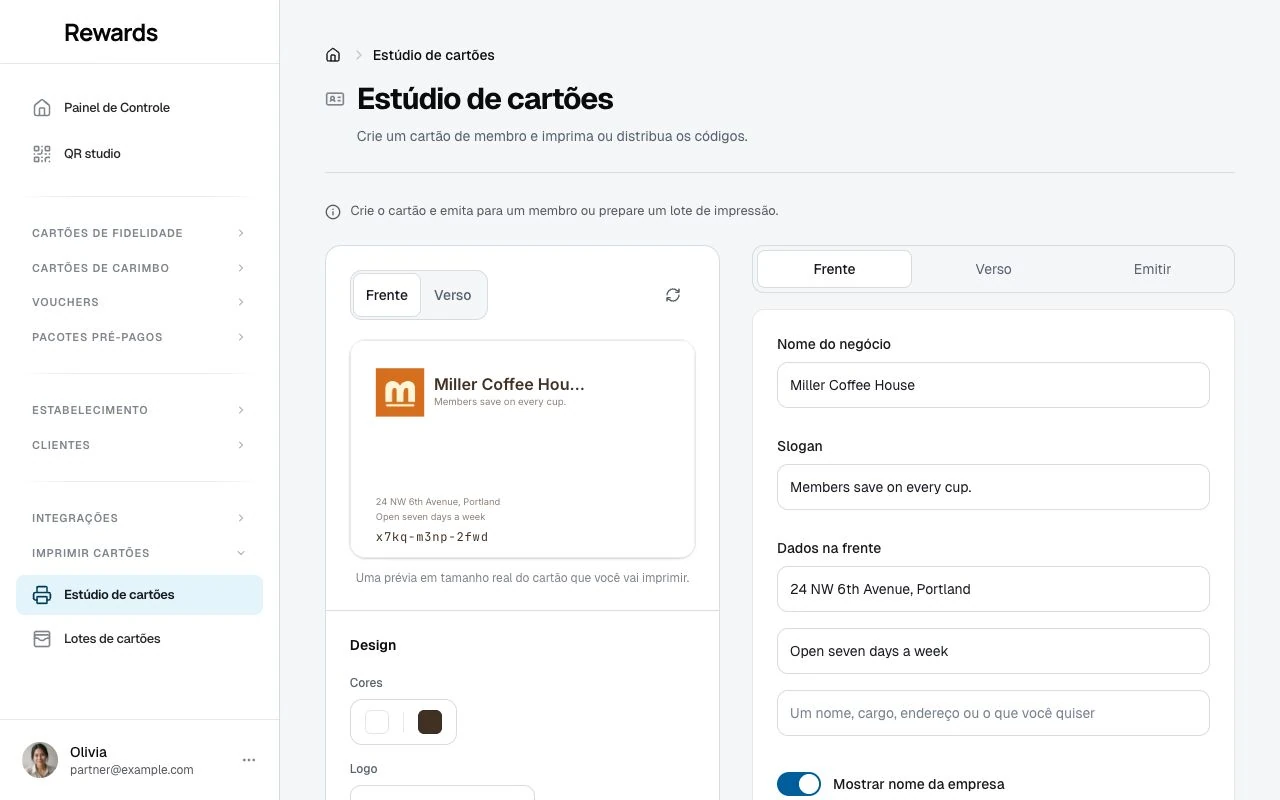Viewport: 1280px width, 800px height.
Task: Click Olivia's profile avatar
Action: pyautogui.click(x=40, y=760)
